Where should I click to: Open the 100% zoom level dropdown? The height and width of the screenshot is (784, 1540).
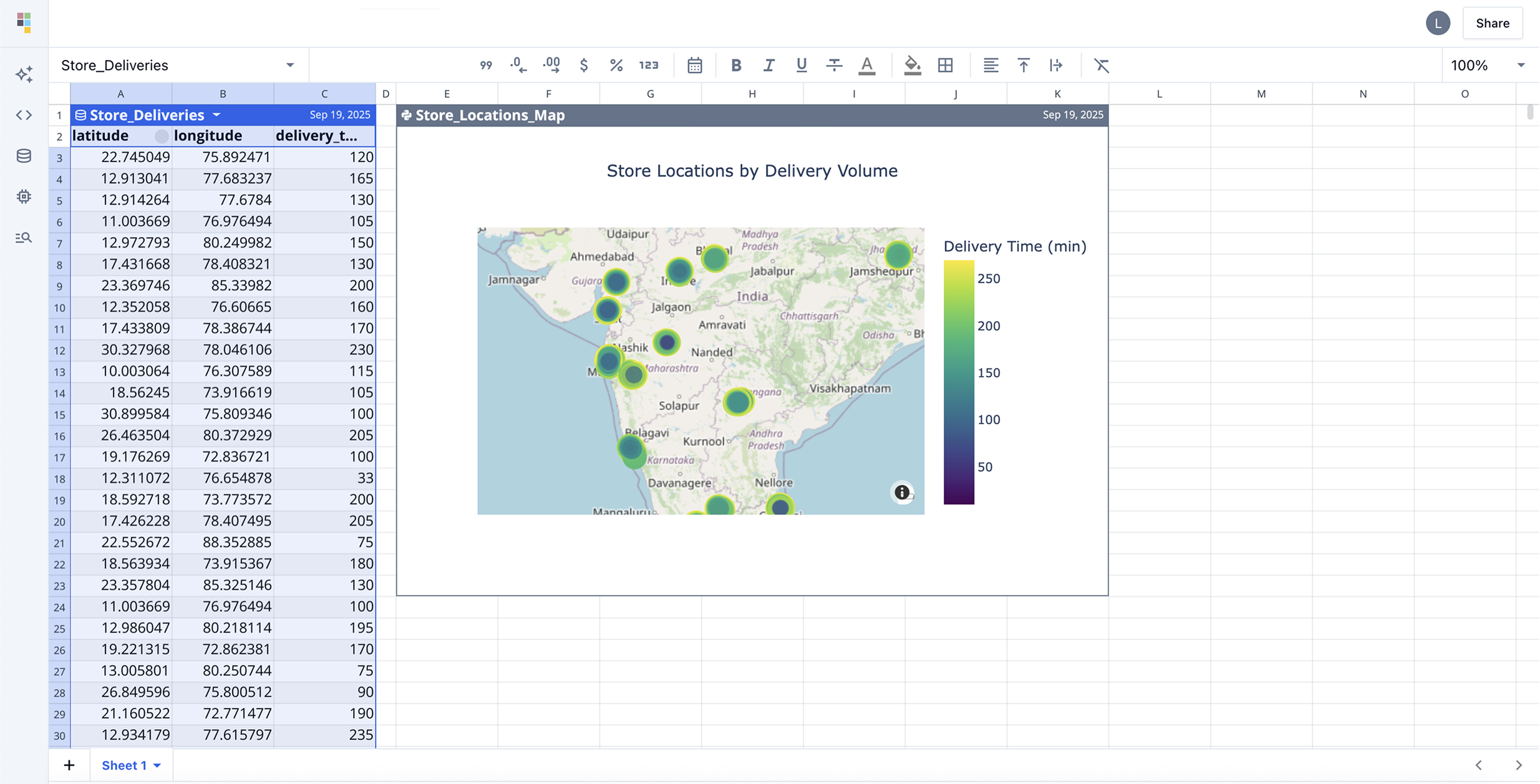[1521, 65]
